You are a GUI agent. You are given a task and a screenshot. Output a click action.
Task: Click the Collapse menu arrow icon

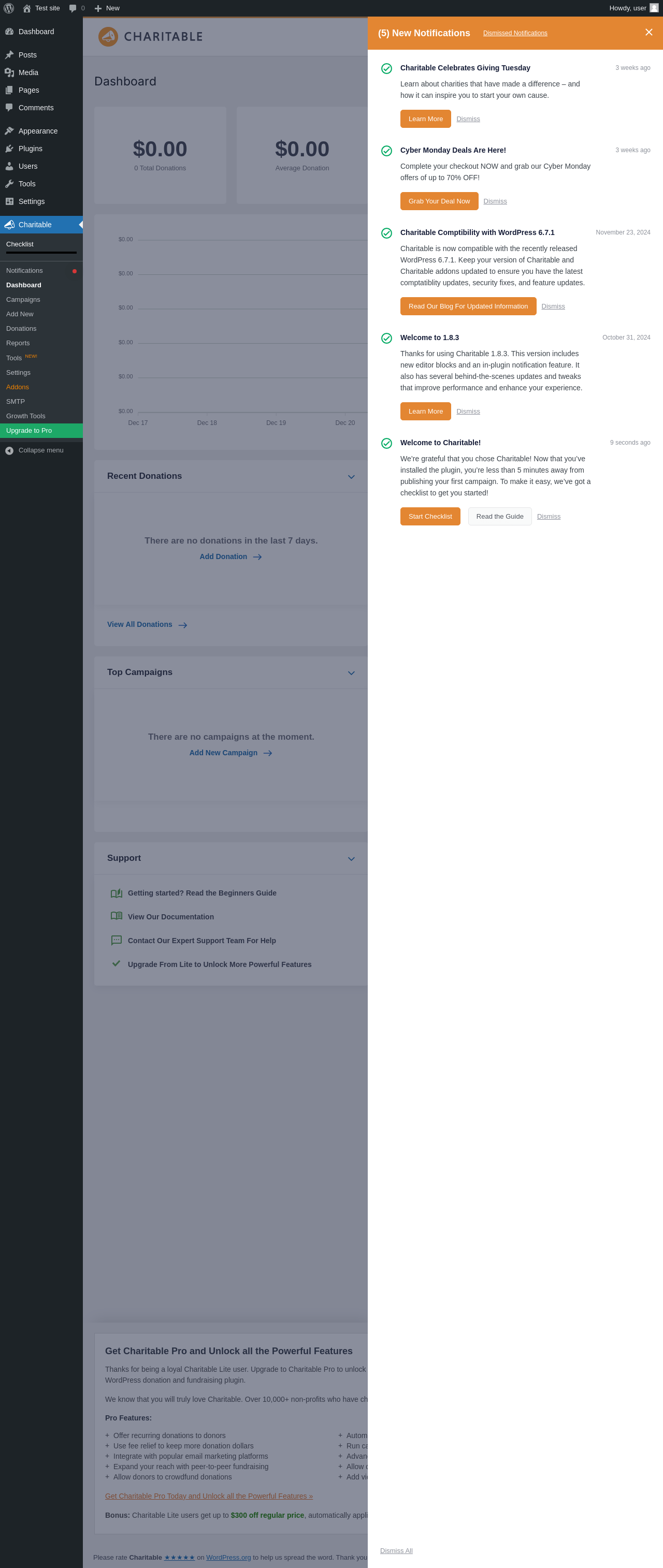[x=9, y=450]
